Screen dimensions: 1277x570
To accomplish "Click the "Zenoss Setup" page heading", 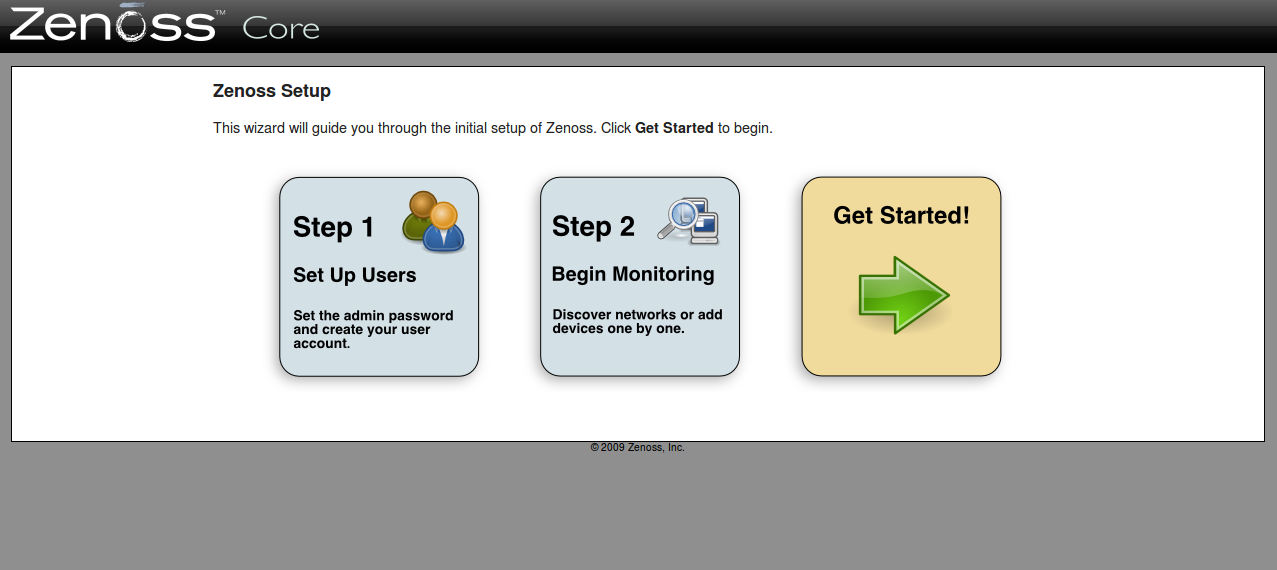I will (x=272, y=91).
